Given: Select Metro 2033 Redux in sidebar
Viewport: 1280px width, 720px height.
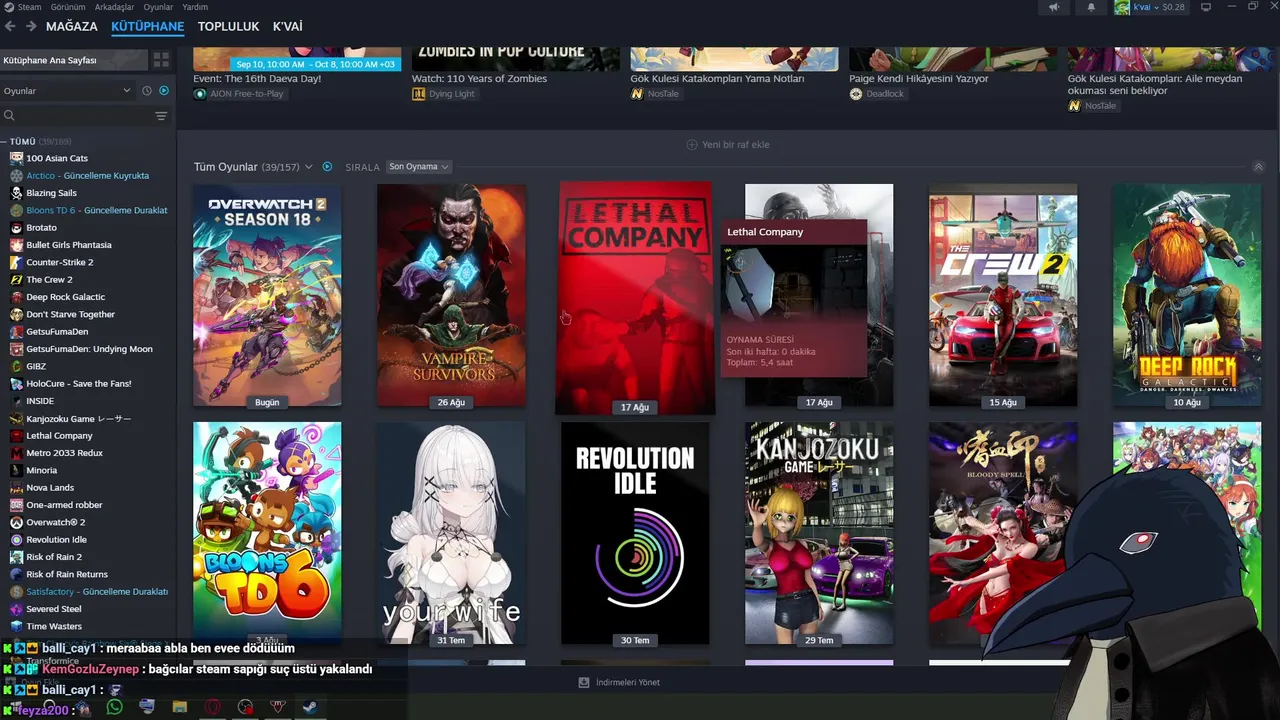Looking at the screenshot, I should pos(64,453).
